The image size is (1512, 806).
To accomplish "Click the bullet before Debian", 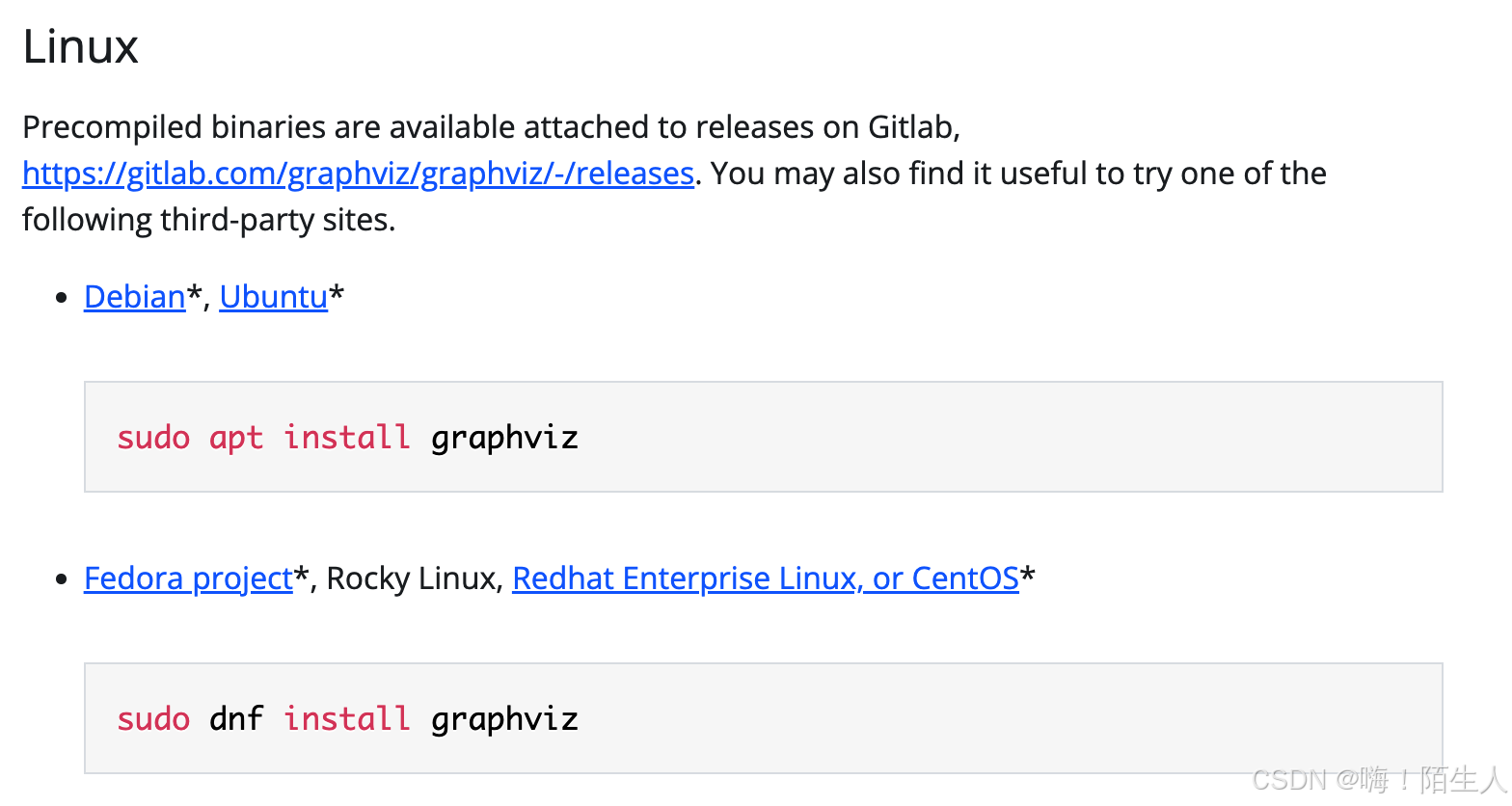I will click(62, 298).
